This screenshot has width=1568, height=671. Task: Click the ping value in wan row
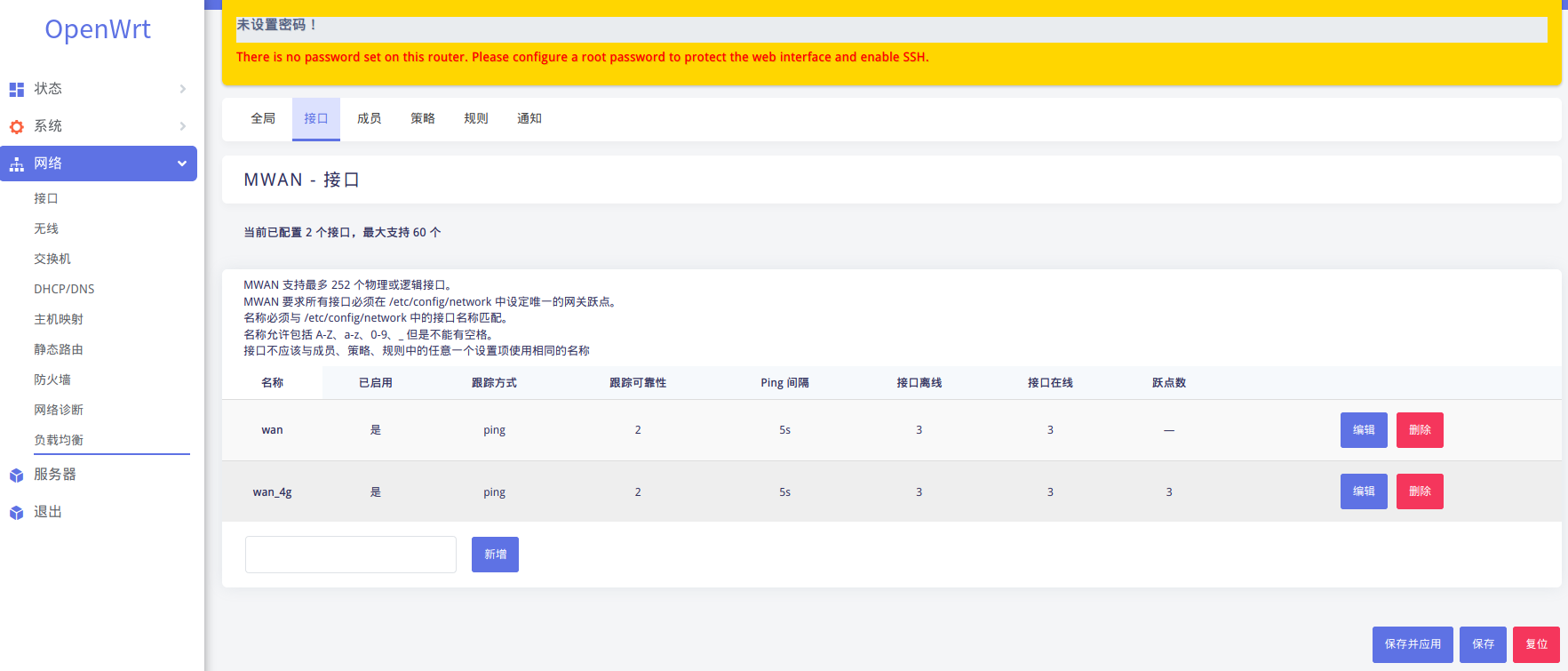pyautogui.click(x=494, y=430)
